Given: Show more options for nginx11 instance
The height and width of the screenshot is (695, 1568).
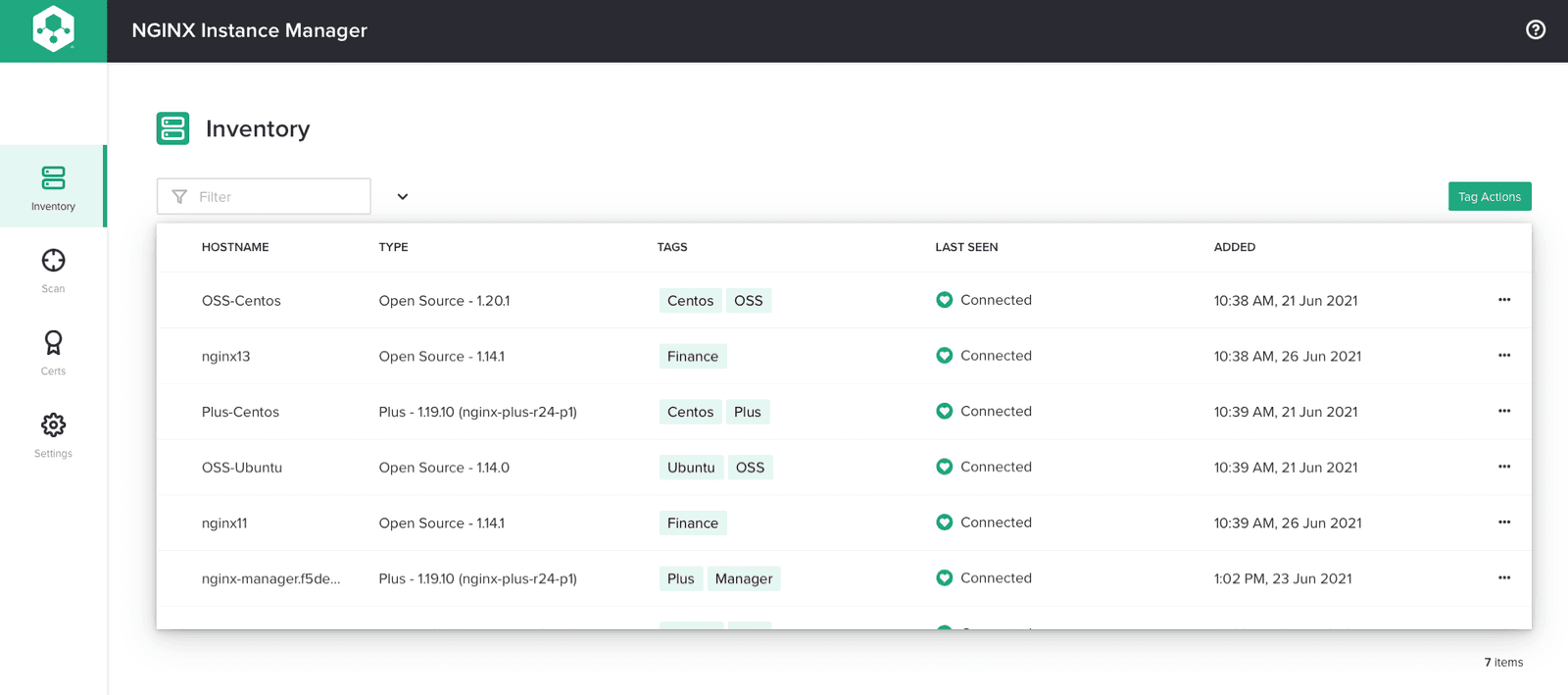Looking at the screenshot, I should 1504,522.
